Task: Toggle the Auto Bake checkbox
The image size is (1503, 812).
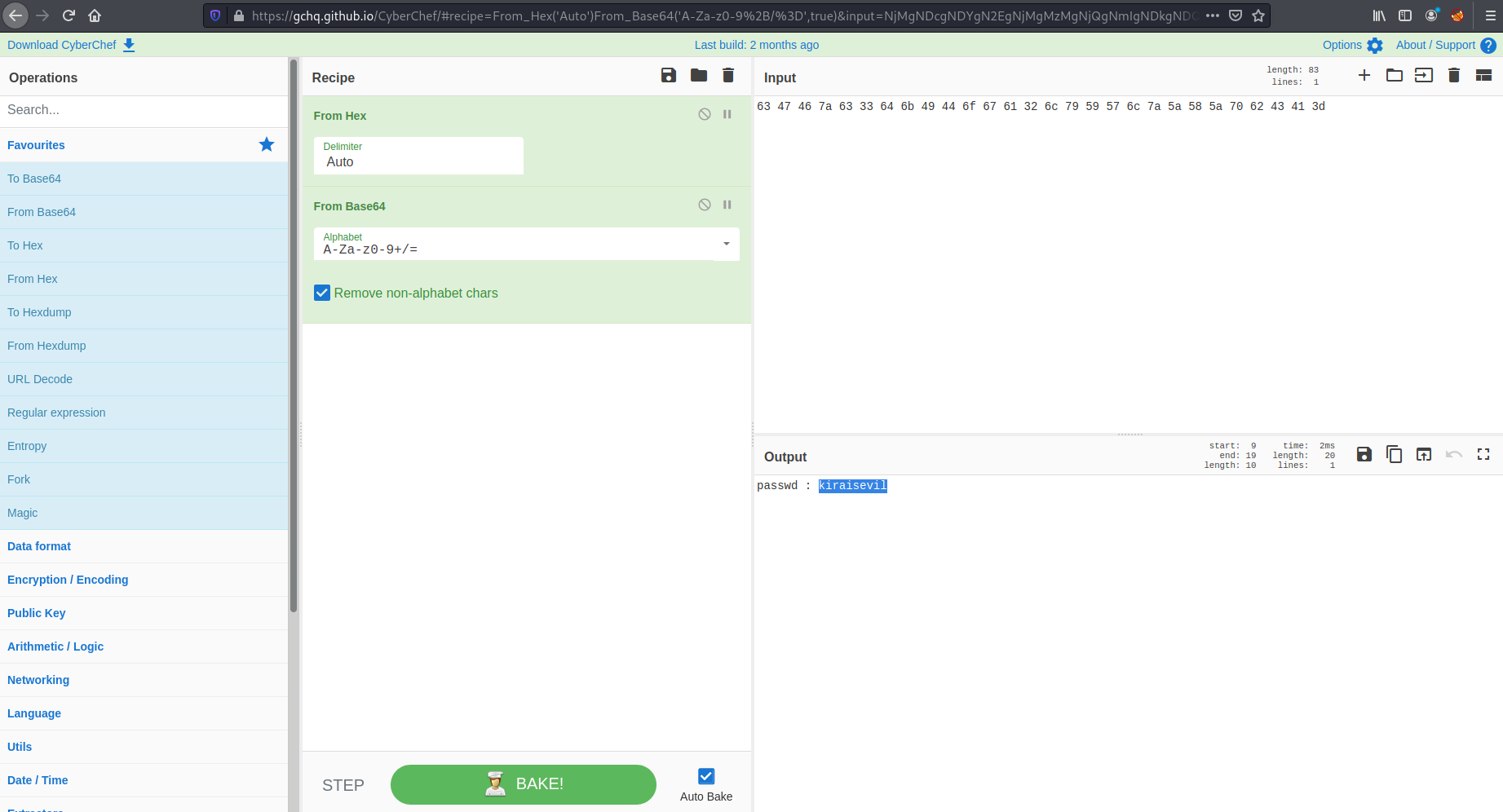Action: coord(706,776)
